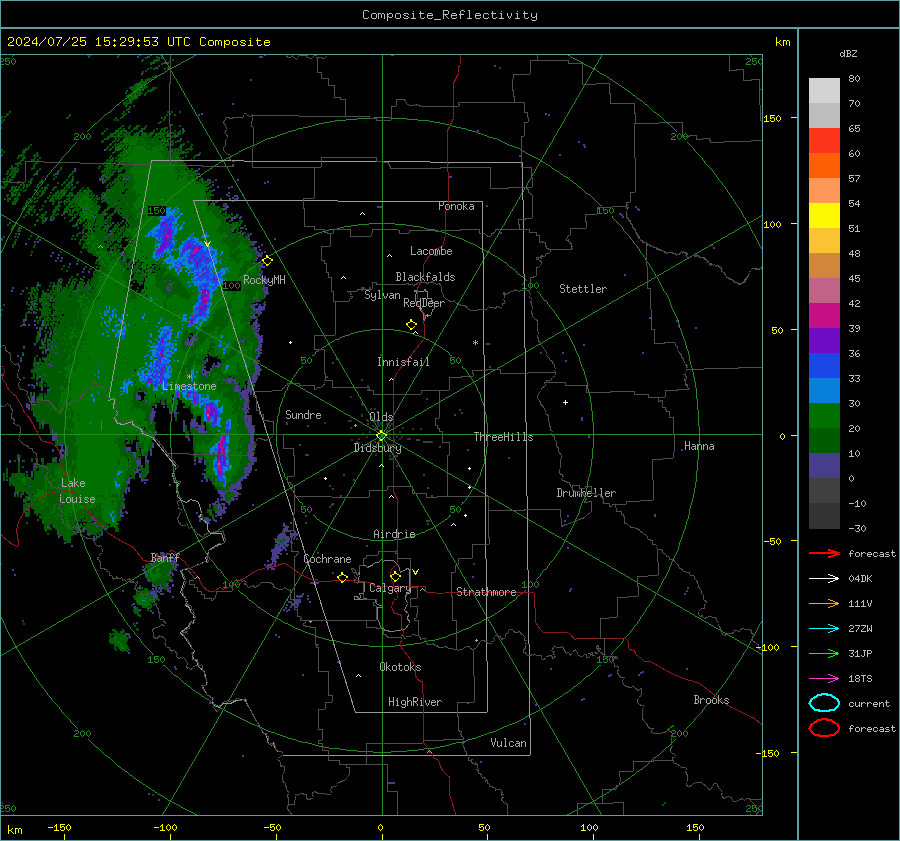Click the Strathmore label
Viewport: 900px width, 841px height.
pos(486,592)
